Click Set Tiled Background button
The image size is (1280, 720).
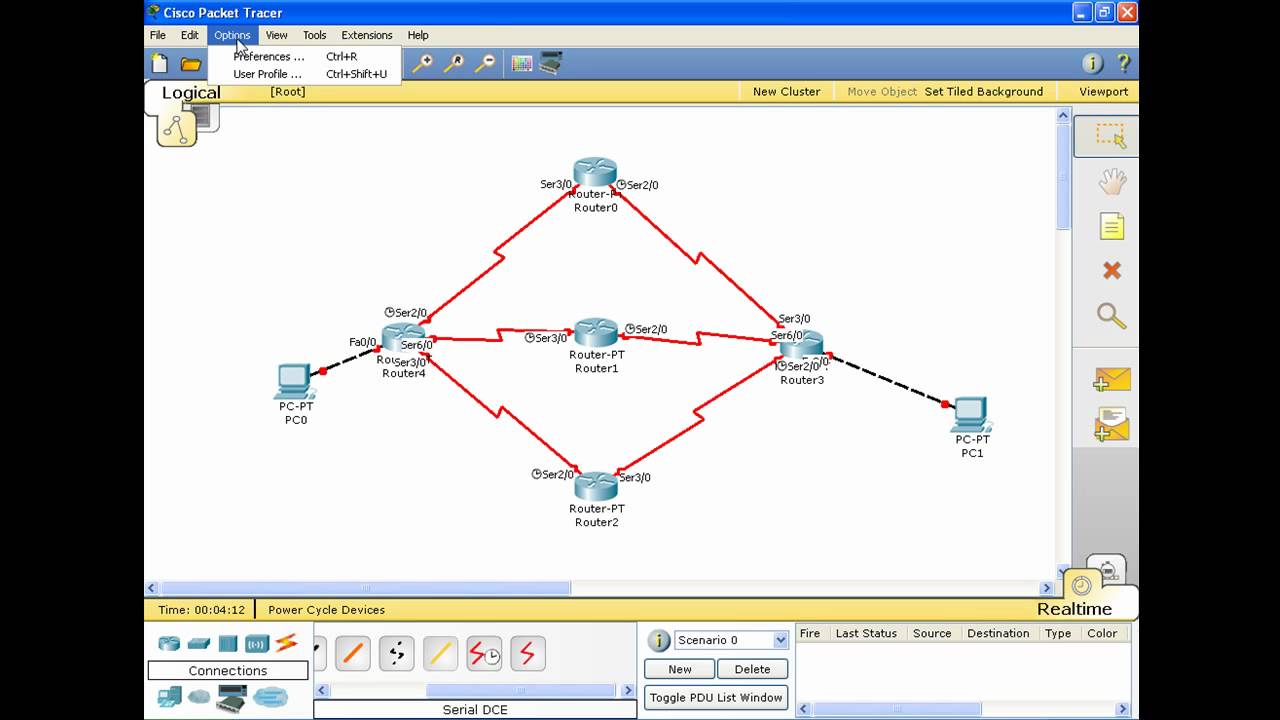tap(983, 91)
